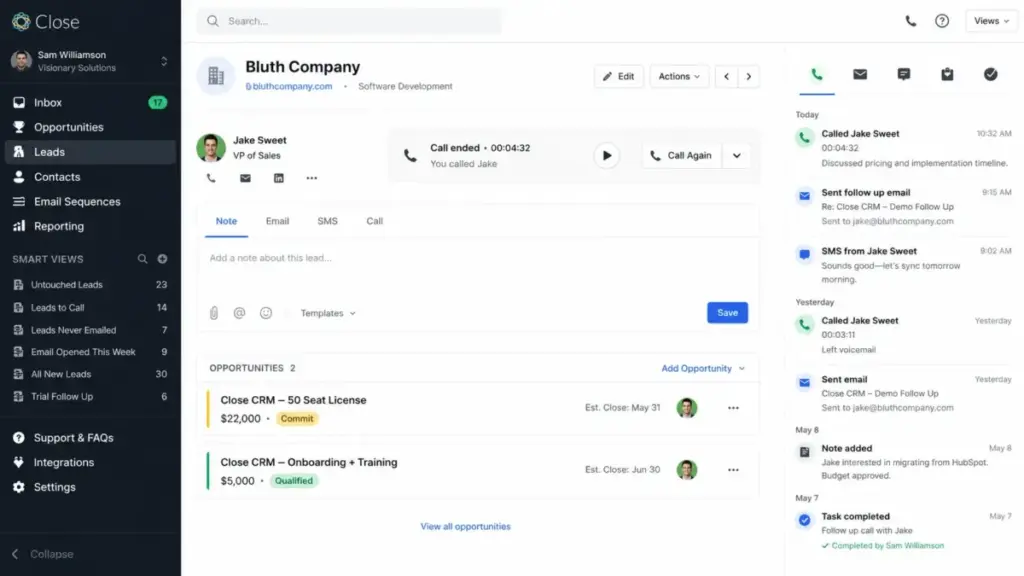The width and height of the screenshot is (1024, 576).
Task: Open Untouched Leads smart view
Action: coord(90,285)
